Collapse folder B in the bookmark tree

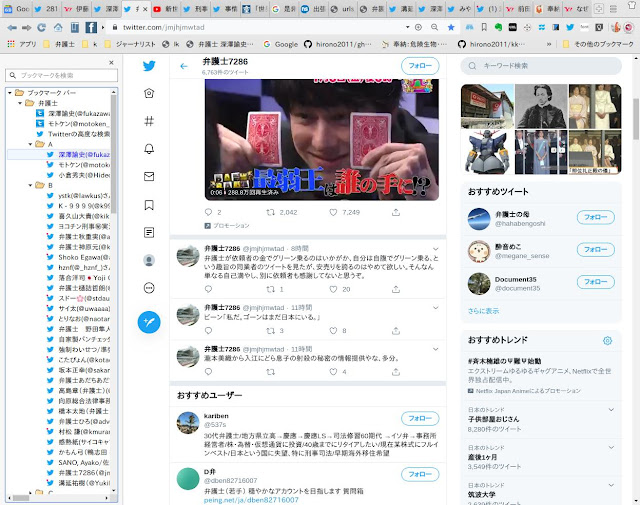(30, 185)
